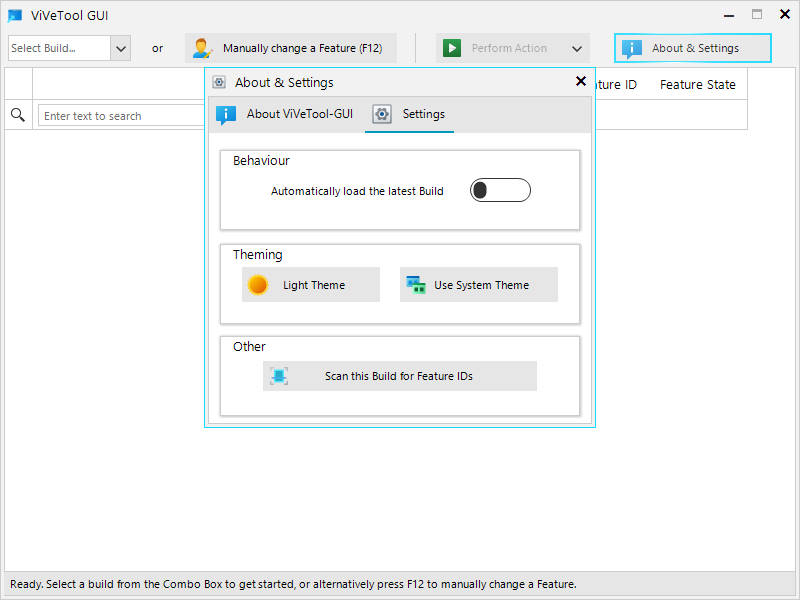The height and width of the screenshot is (600, 800).
Task: Switch to the Settings tab
Action: click(410, 114)
